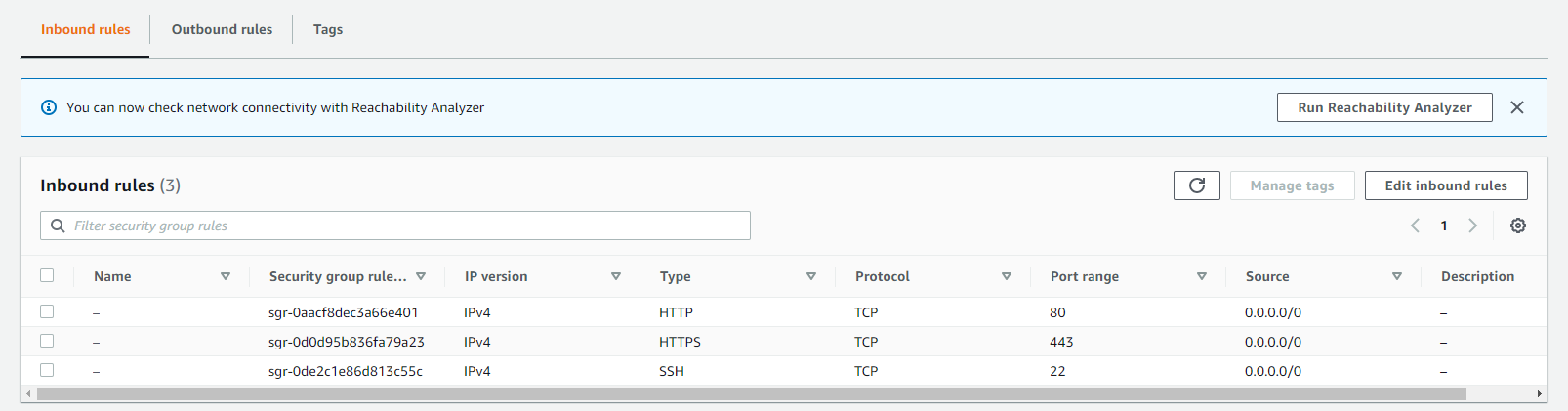Click the info icon in the banner
Screen dimensions: 1568x411
[x=49, y=107]
